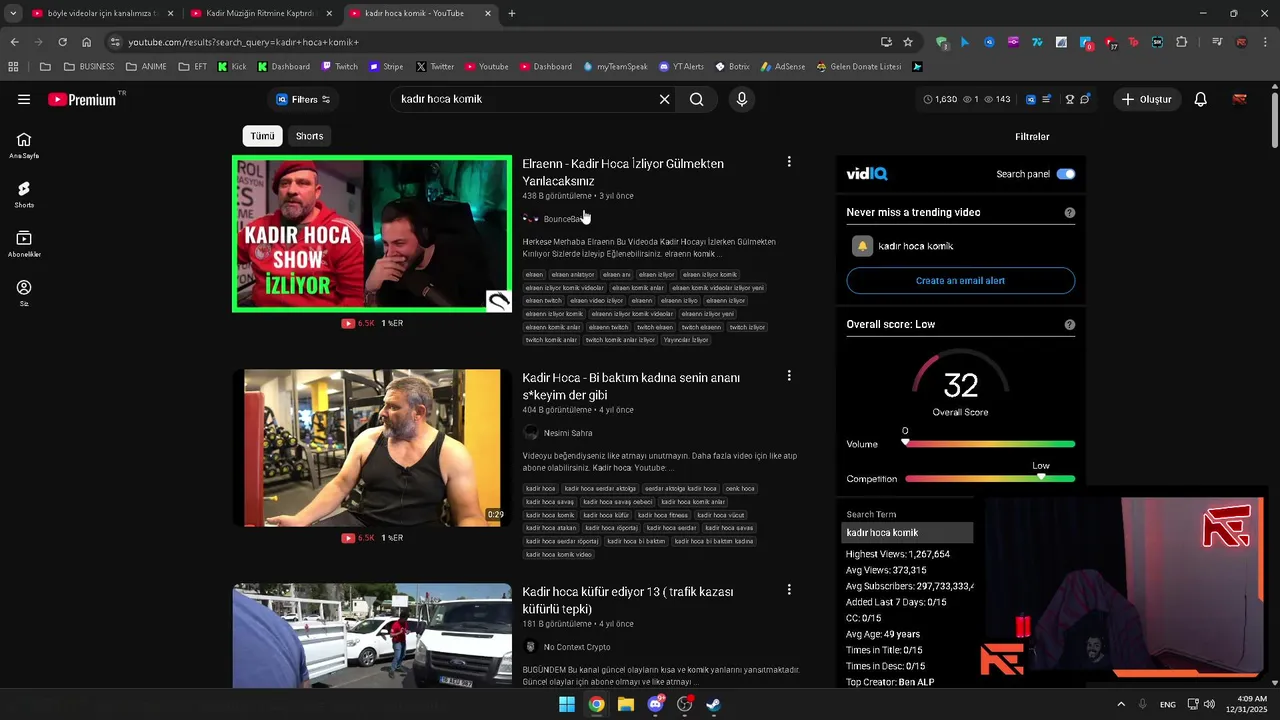Toggle the vidIQ Search panel switch
This screenshot has width=1280, height=720.
tap(1066, 174)
